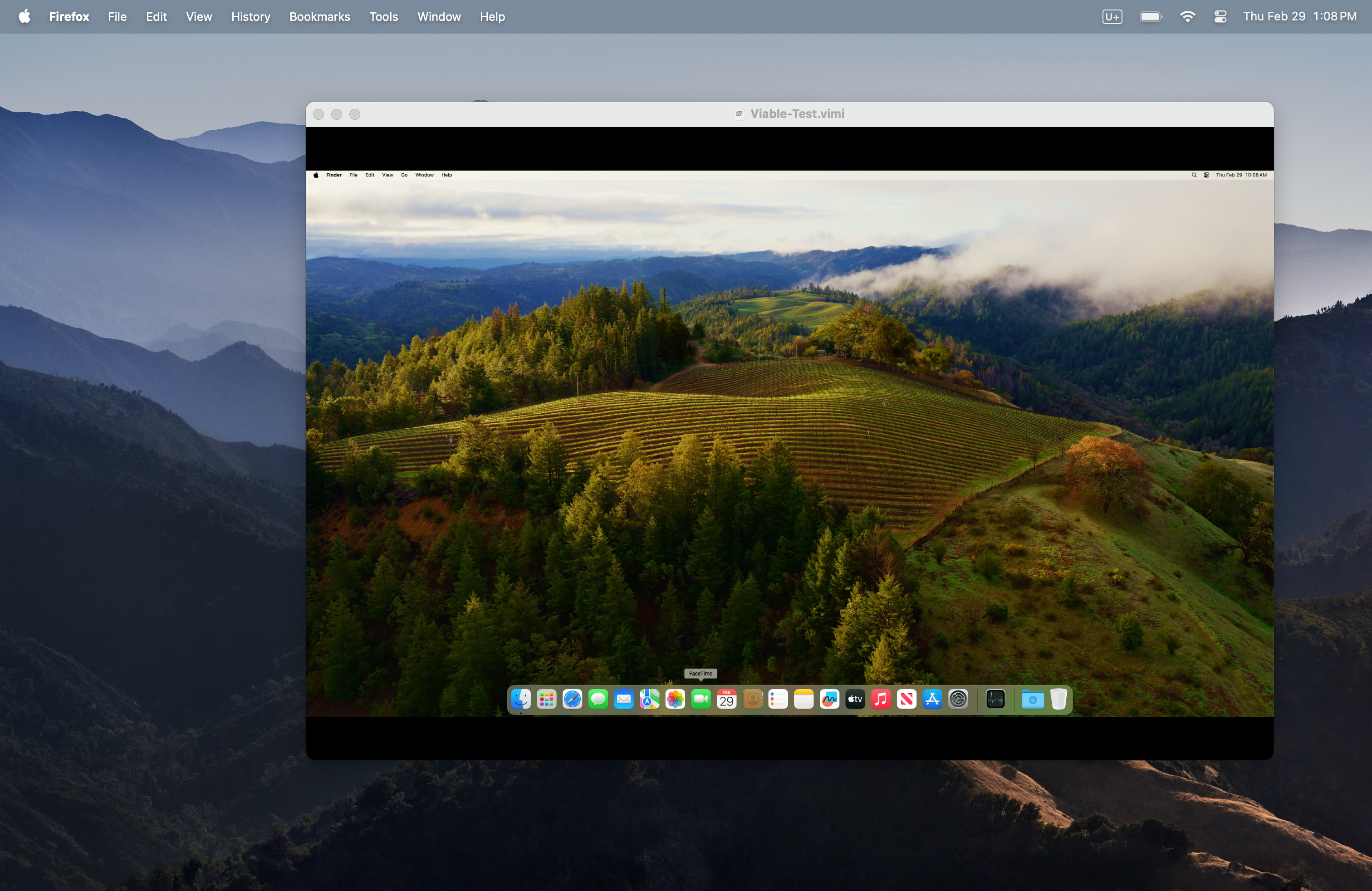Viewport: 1372px width, 891px height.
Task: Open News in the VM dock
Action: (907, 700)
